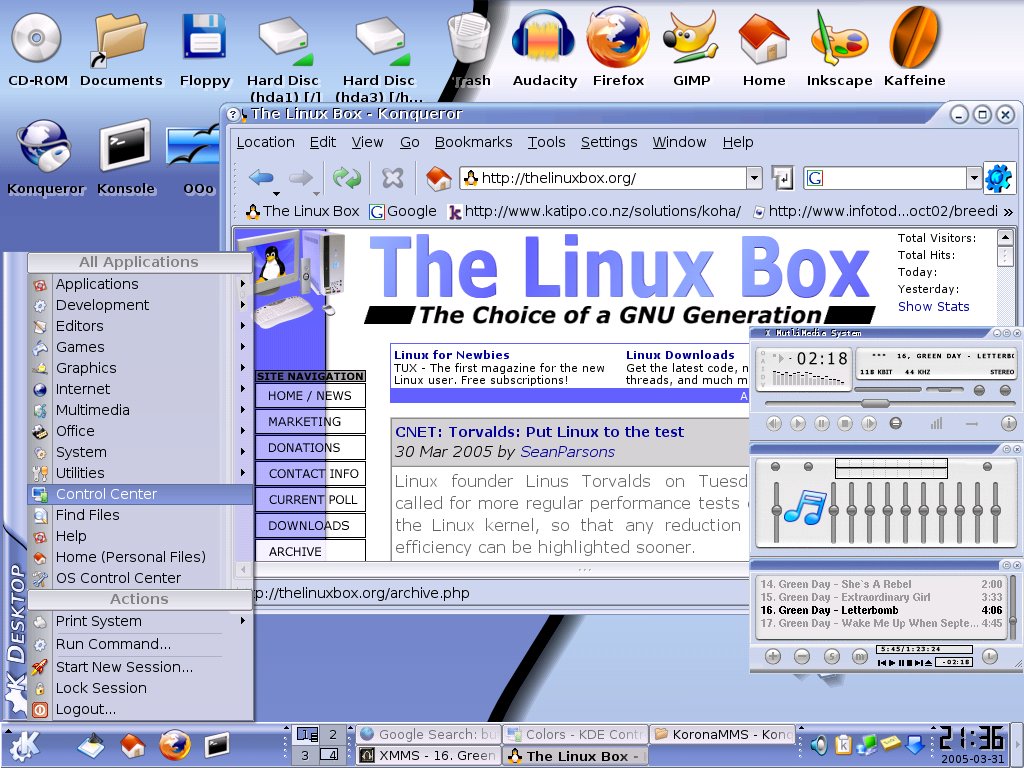Toggle the equalizer window button in XMMS

tap(979, 390)
